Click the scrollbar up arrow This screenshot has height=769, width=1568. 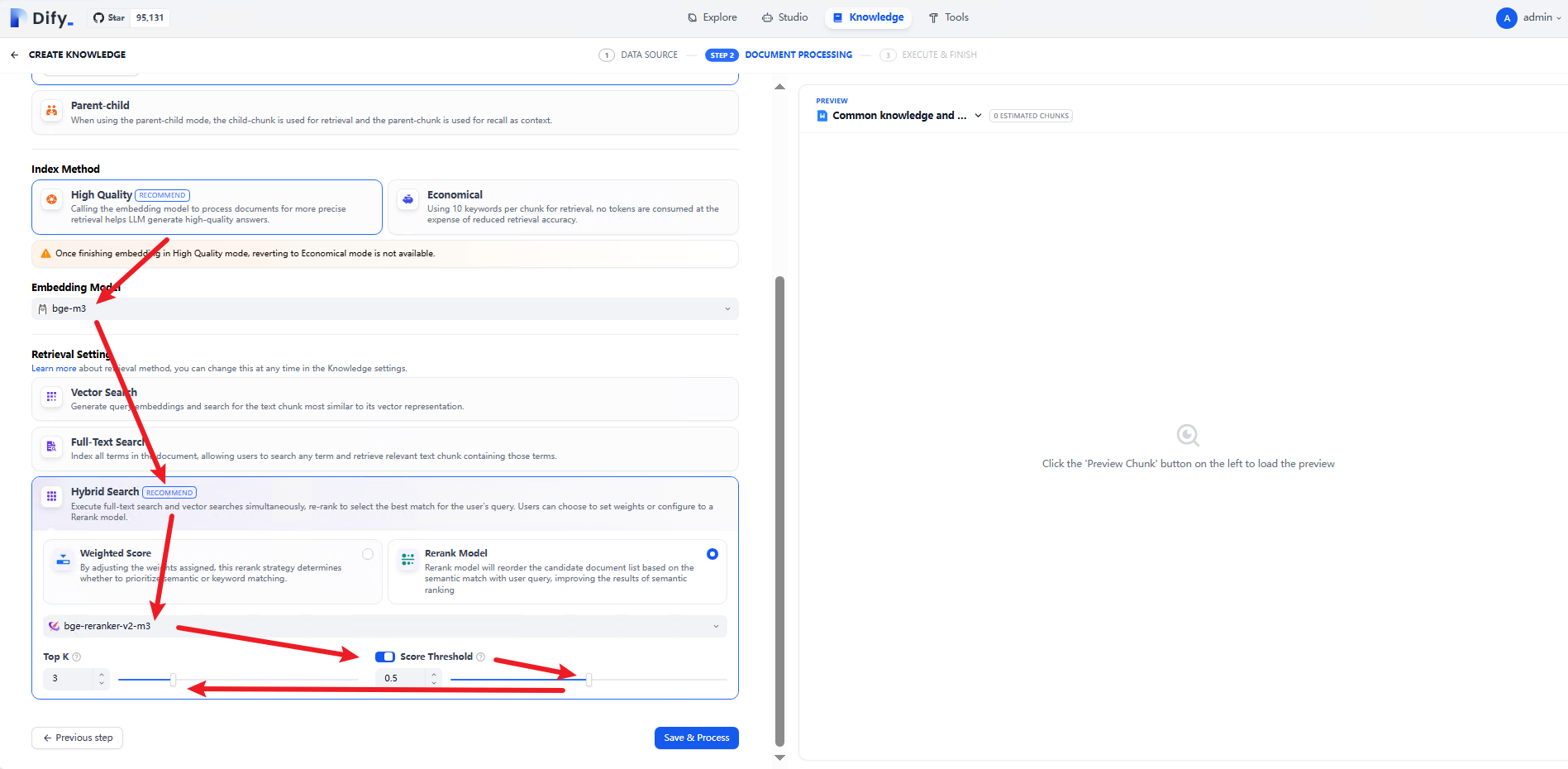779,87
